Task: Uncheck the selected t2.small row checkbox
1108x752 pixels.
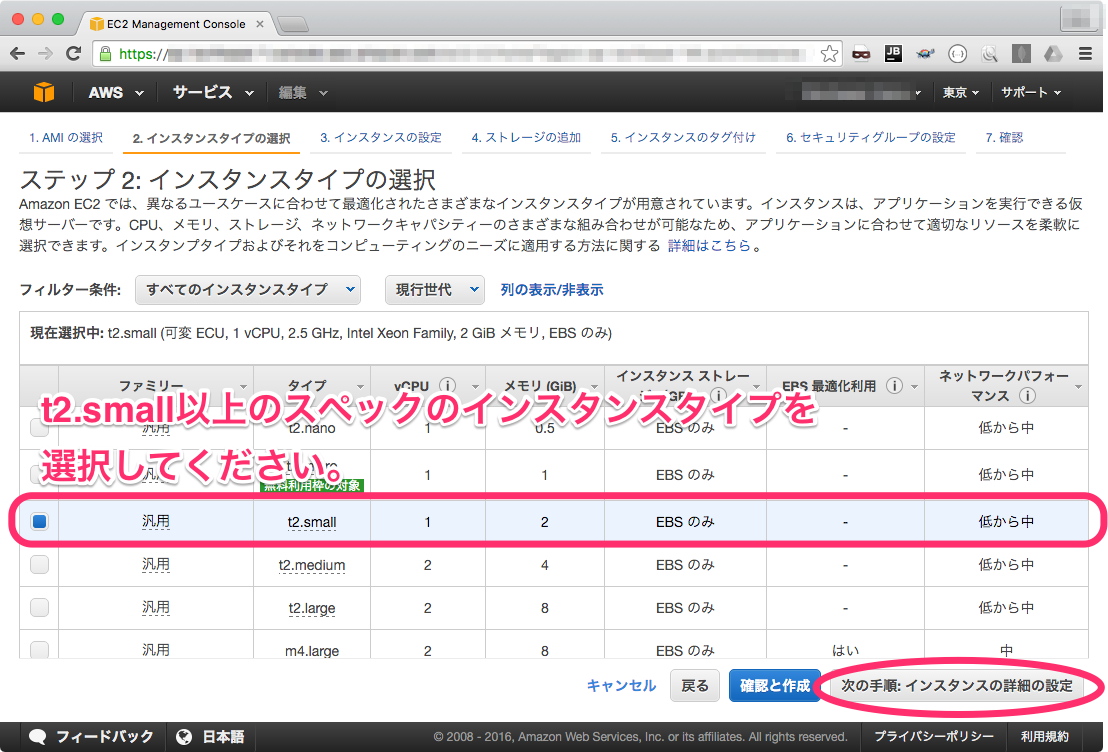Action: click(40, 522)
